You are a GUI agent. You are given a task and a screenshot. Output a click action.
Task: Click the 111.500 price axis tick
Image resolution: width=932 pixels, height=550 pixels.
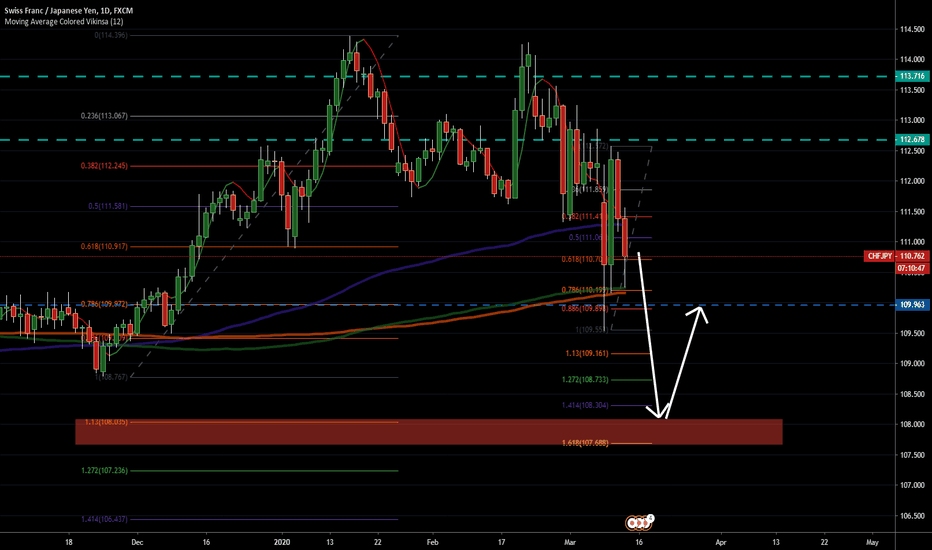tap(912, 212)
